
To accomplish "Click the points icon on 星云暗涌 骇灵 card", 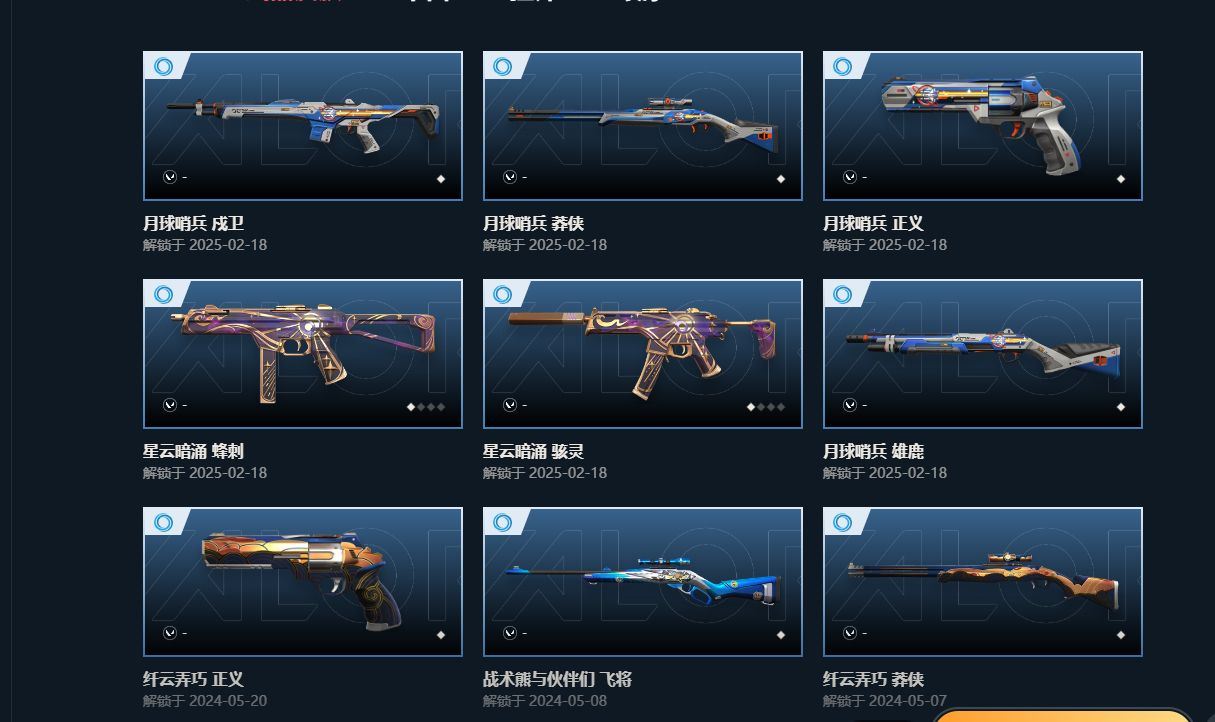I will pos(509,405).
